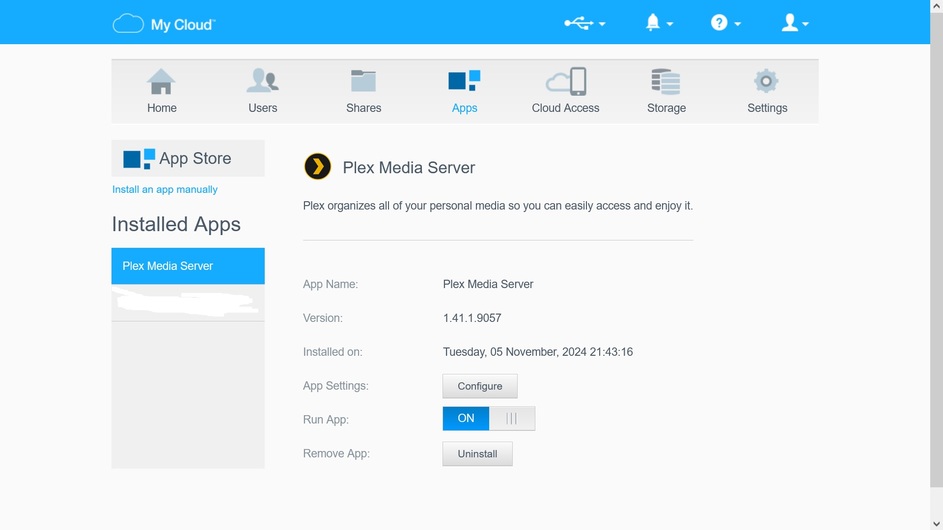
Task: Click Install an app manually link
Action: pos(165,190)
